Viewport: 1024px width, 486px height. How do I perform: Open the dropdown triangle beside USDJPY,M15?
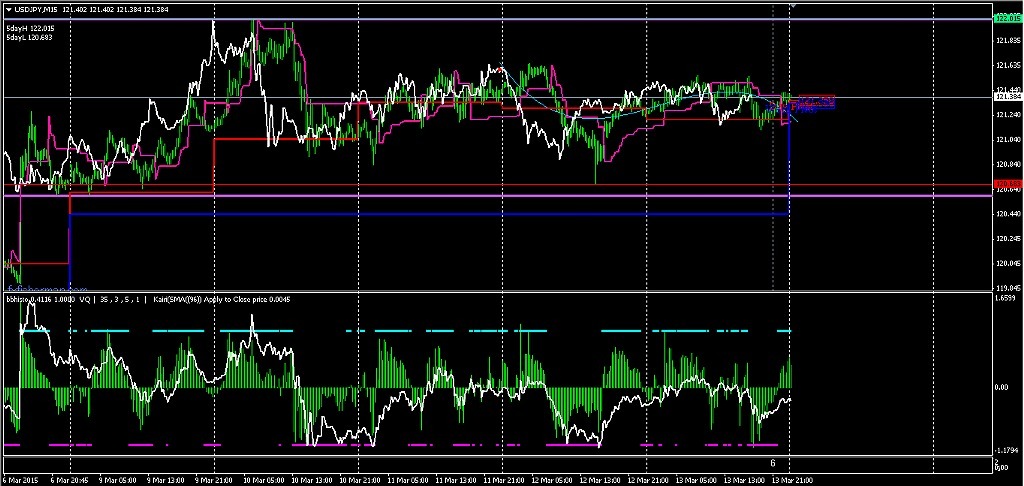coord(8,9)
